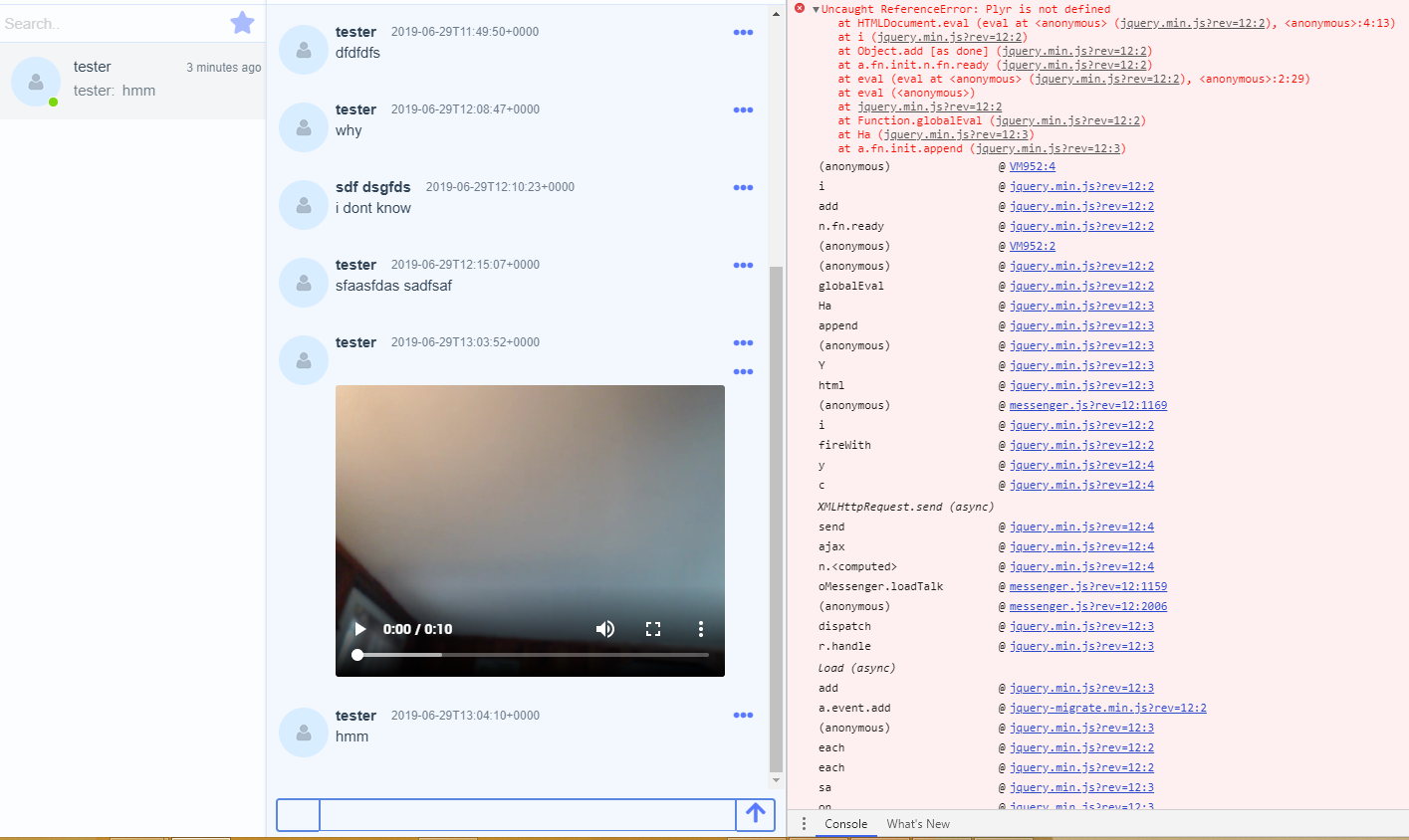Switch to the What's New tab

tap(917, 824)
